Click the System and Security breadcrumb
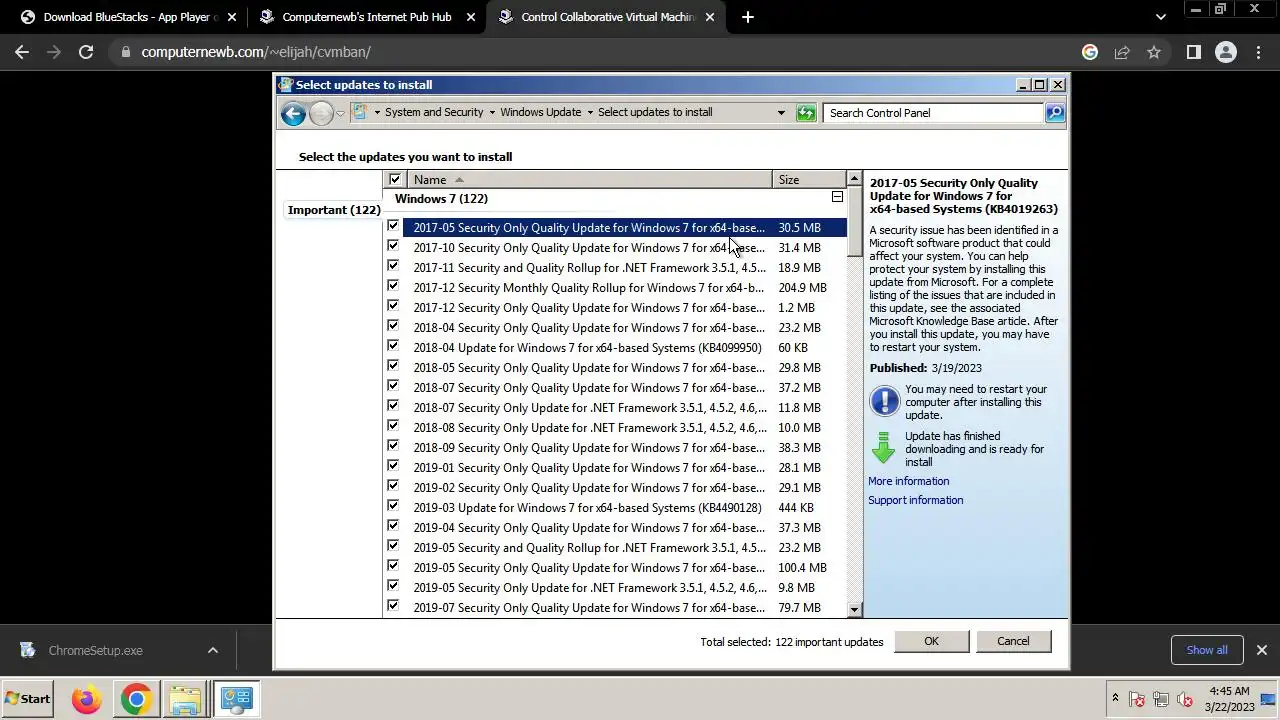Image resolution: width=1280 pixels, height=720 pixels. 434,112
